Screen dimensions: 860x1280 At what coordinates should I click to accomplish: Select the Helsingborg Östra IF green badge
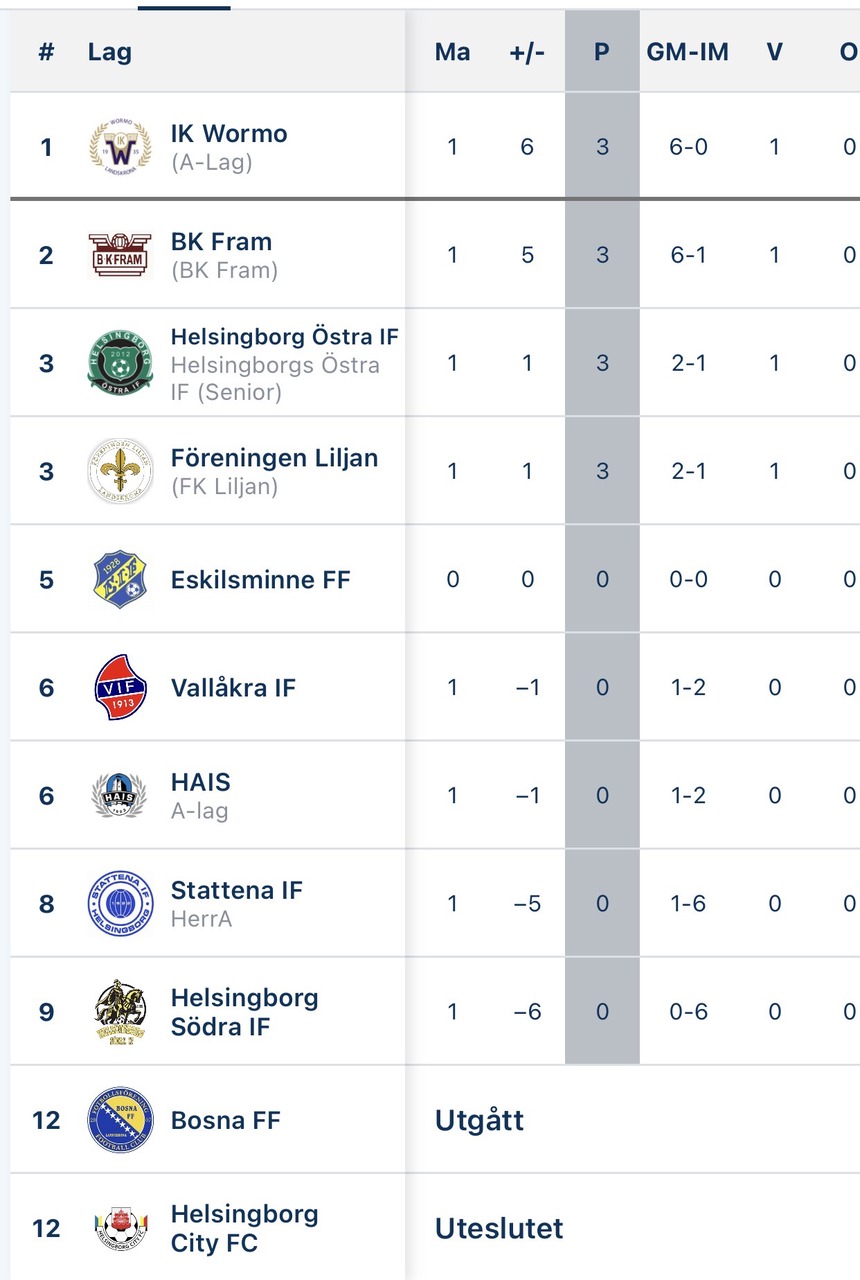point(120,363)
